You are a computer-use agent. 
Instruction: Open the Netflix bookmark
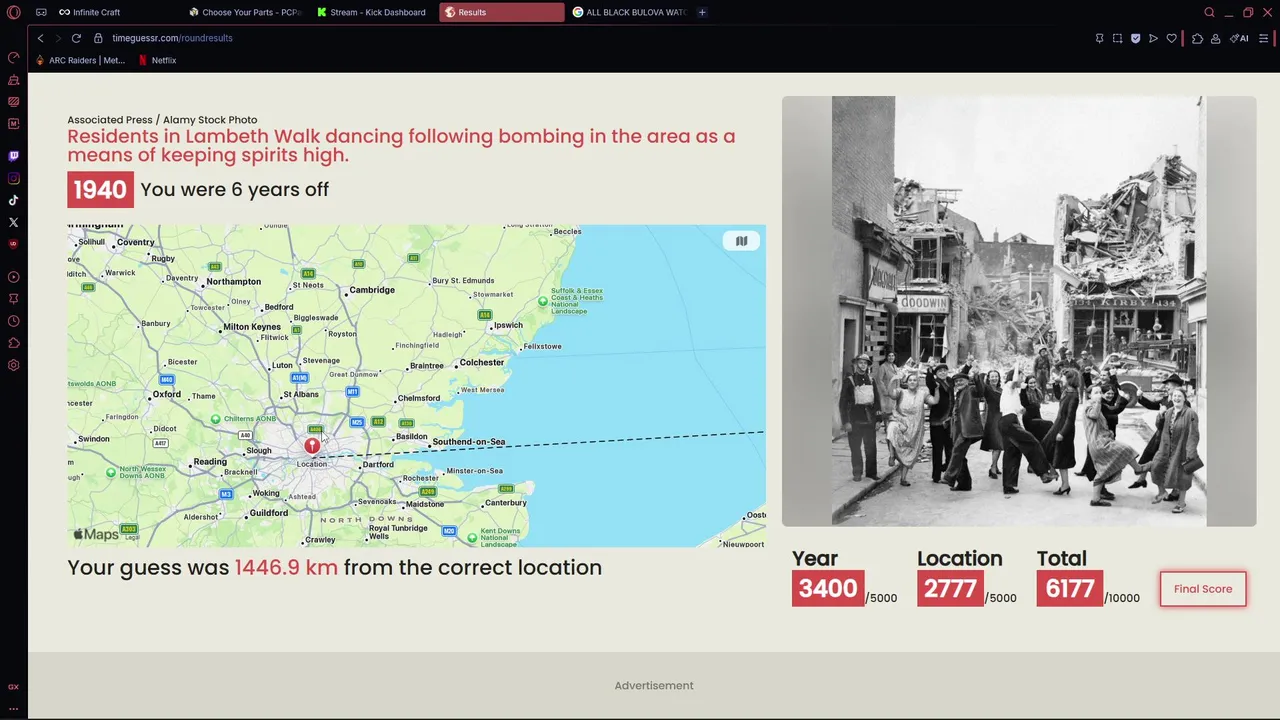(157, 60)
